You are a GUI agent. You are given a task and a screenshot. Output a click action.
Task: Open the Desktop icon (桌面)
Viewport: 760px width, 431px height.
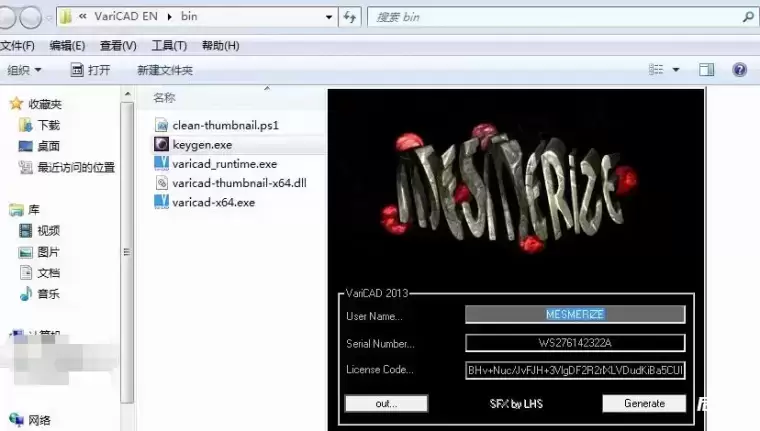pyautogui.click(x=25, y=146)
